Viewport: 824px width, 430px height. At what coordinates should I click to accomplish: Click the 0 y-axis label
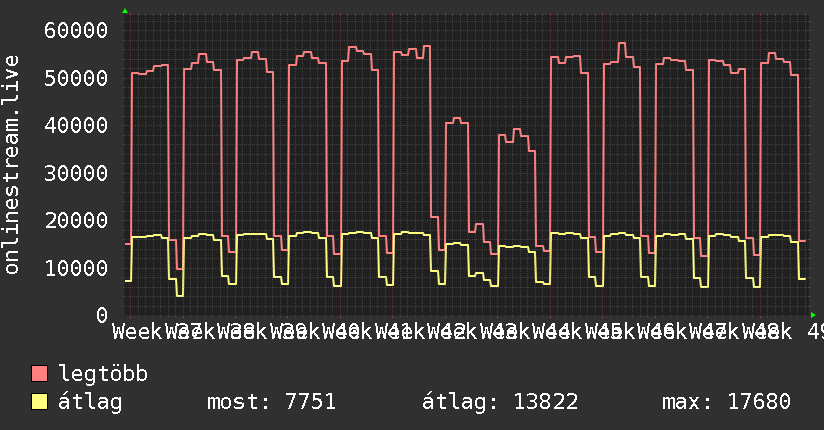[102, 315]
